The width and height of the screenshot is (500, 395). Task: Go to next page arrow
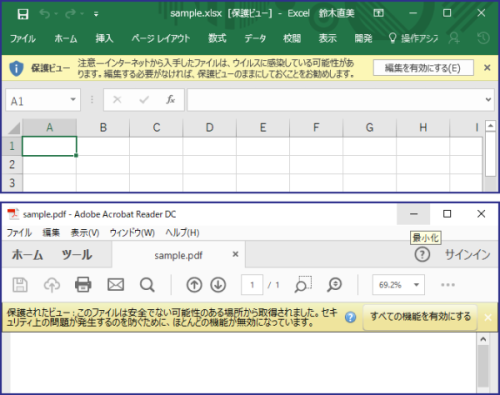point(218,285)
